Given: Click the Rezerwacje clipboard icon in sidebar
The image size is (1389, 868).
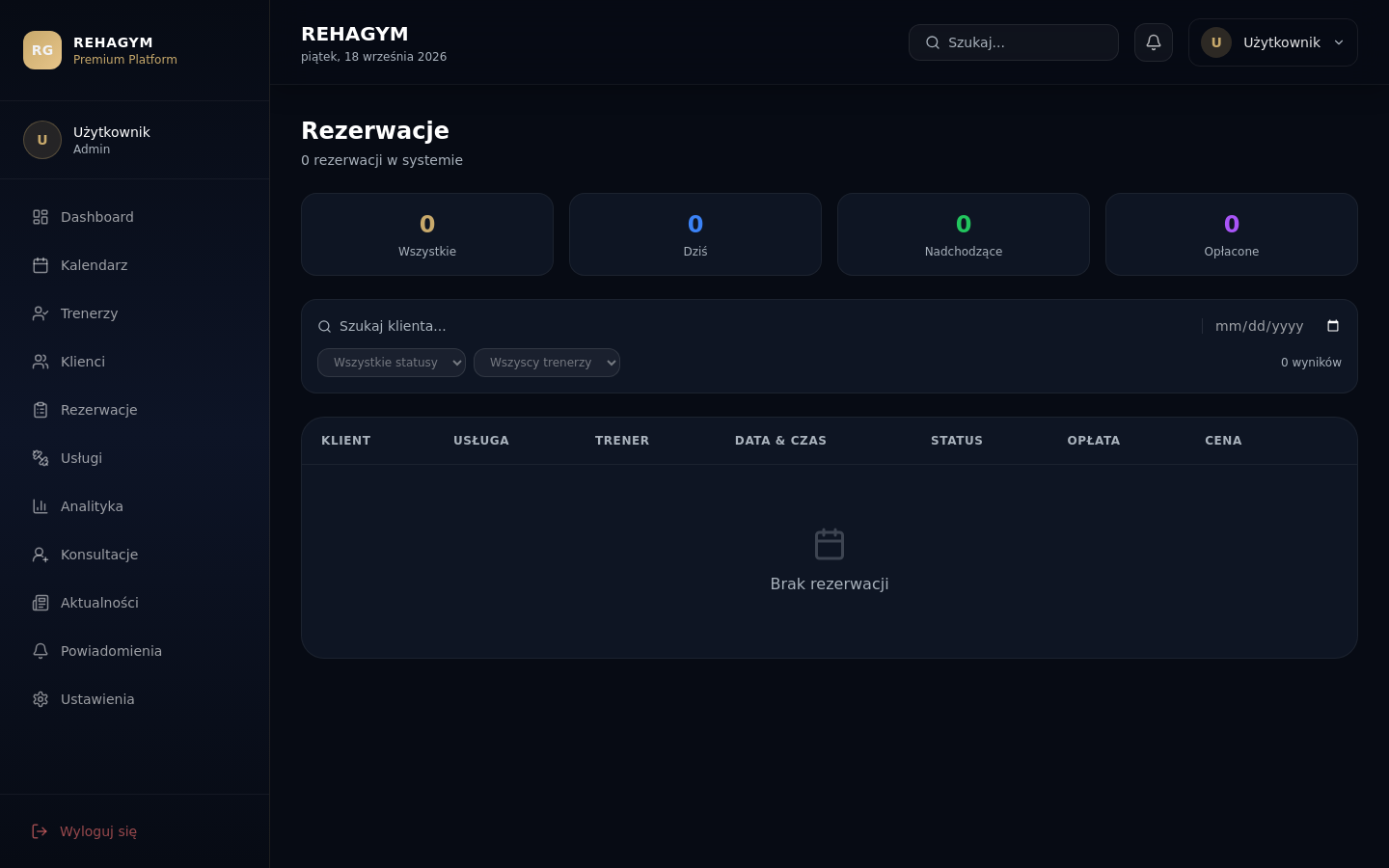Looking at the screenshot, I should click(x=41, y=410).
